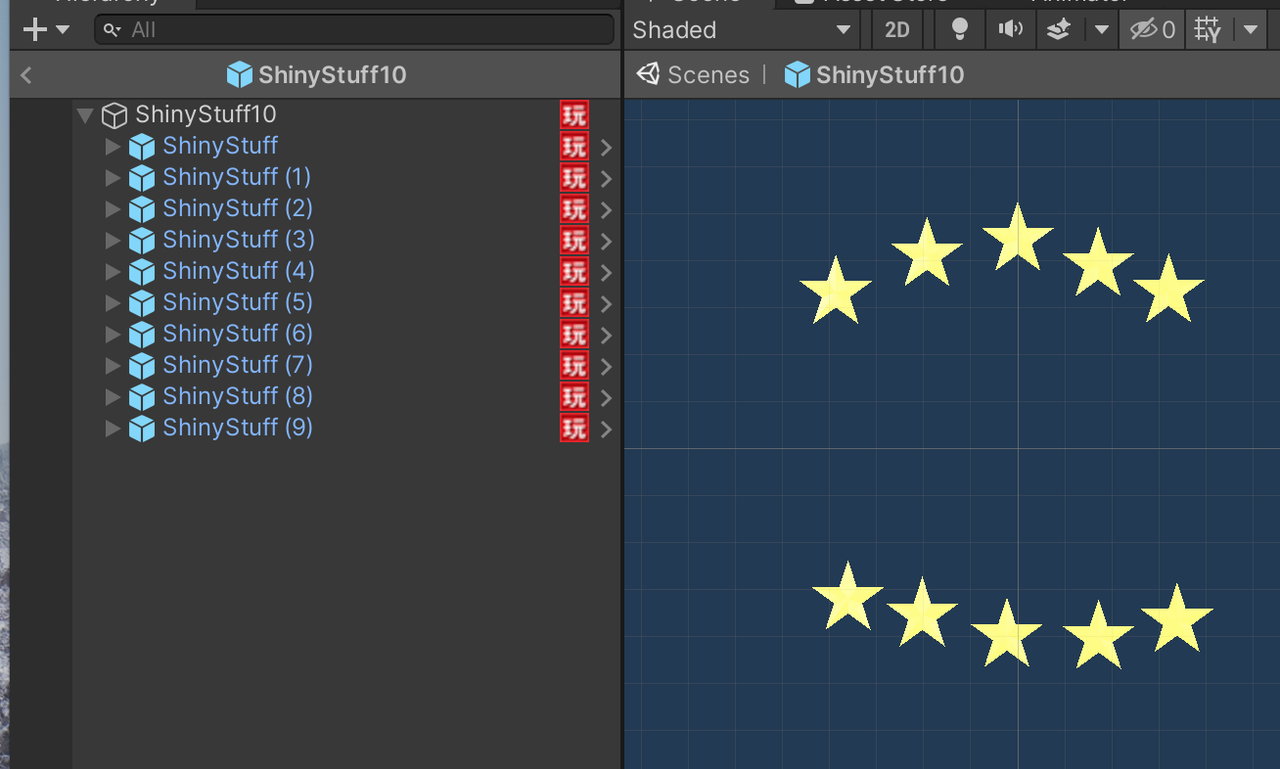Viewport: 1280px width, 769px height.
Task: Click the red badge icon on ShinyStuff (5)
Action: click(574, 303)
